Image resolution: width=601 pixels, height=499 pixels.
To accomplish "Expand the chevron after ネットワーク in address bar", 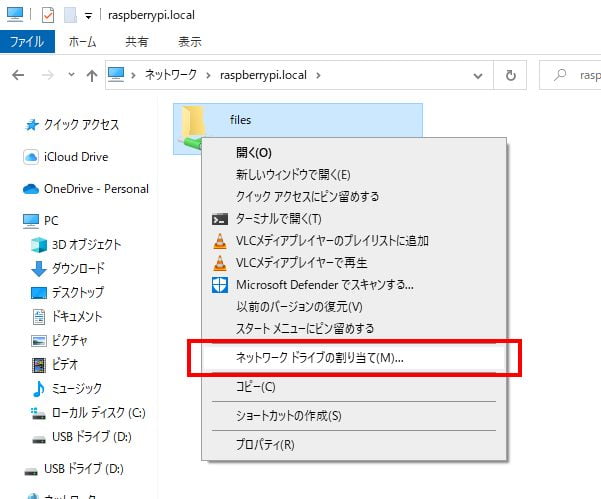I will pos(209,75).
